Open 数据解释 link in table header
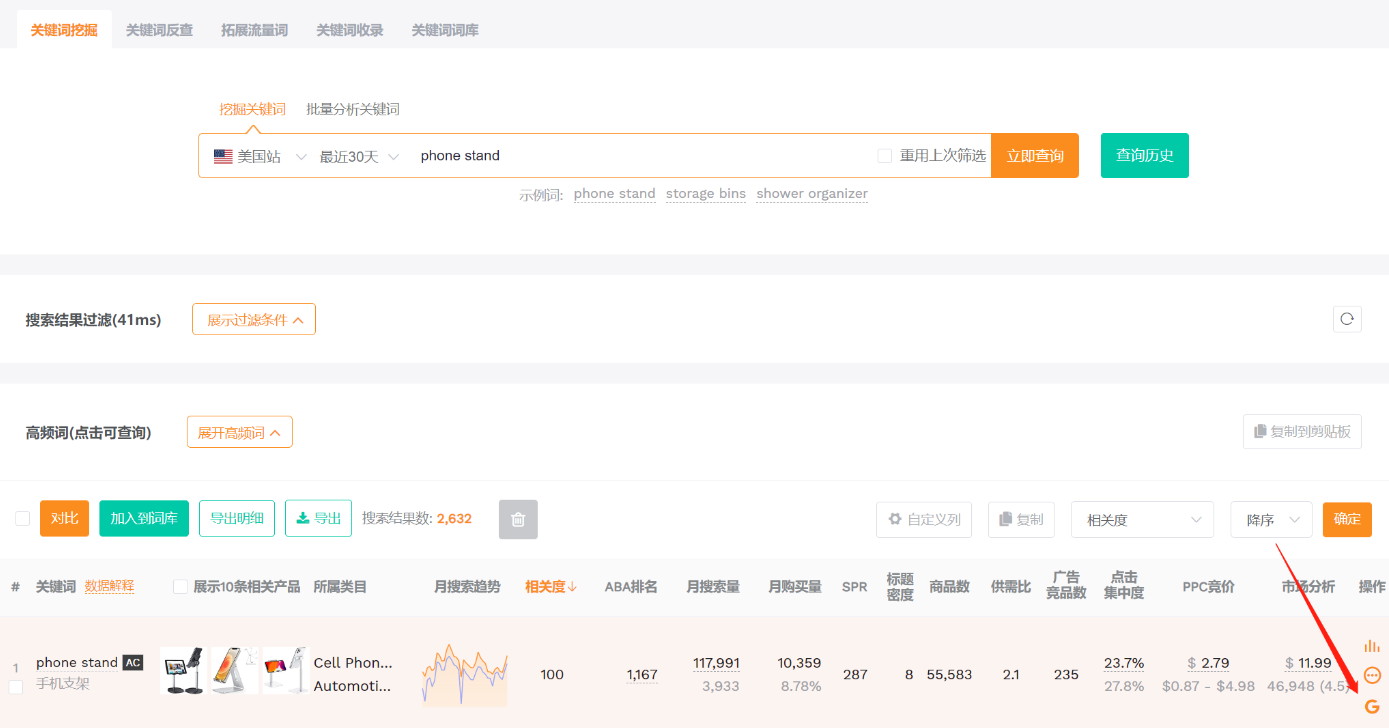Image resolution: width=1389 pixels, height=728 pixels. [x=109, y=586]
